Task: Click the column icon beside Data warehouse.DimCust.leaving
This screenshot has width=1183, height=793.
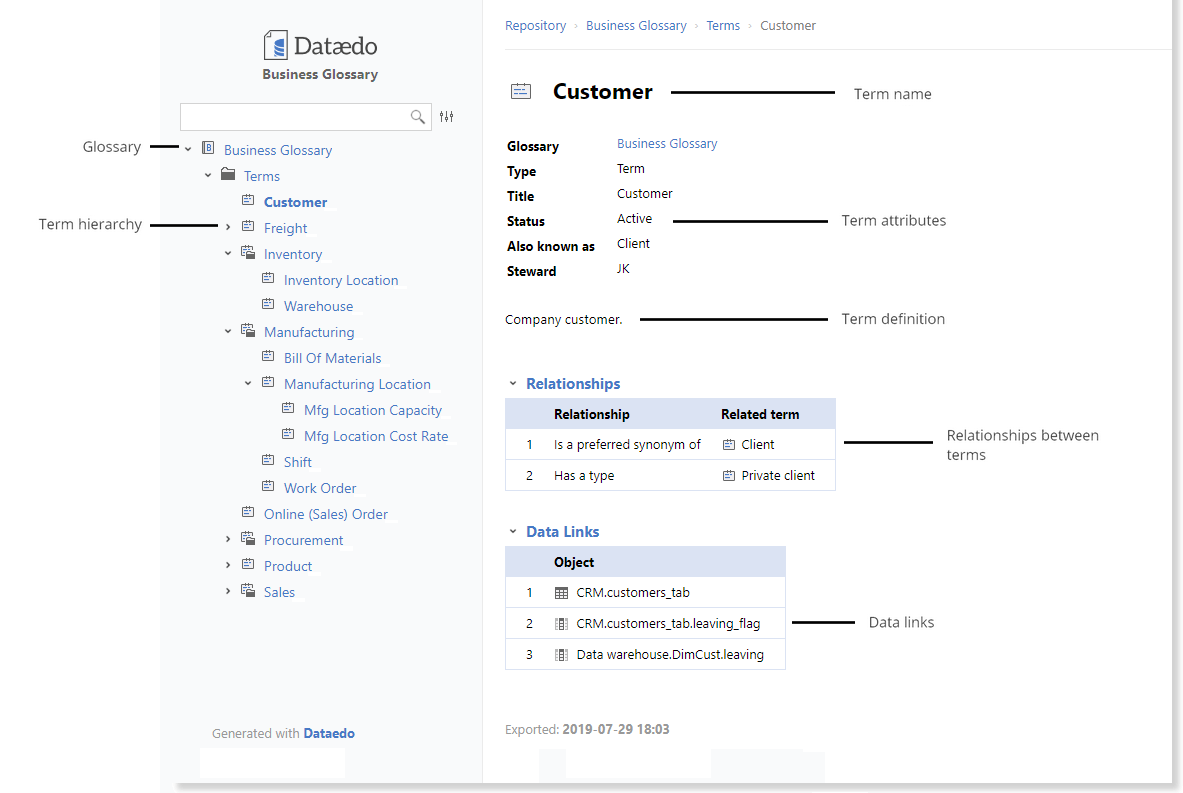Action: click(x=561, y=655)
